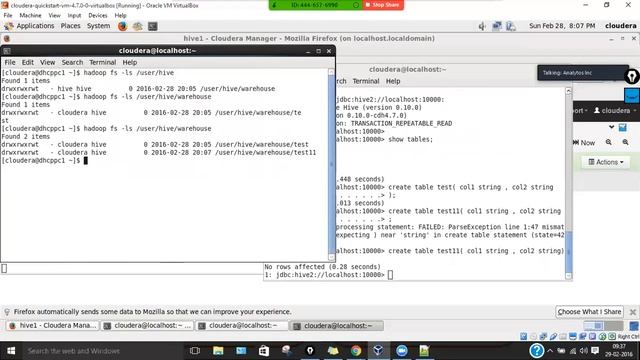Open the Windows Store taskbar icon
The height and width of the screenshot is (360, 640).
[x=264, y=351]
